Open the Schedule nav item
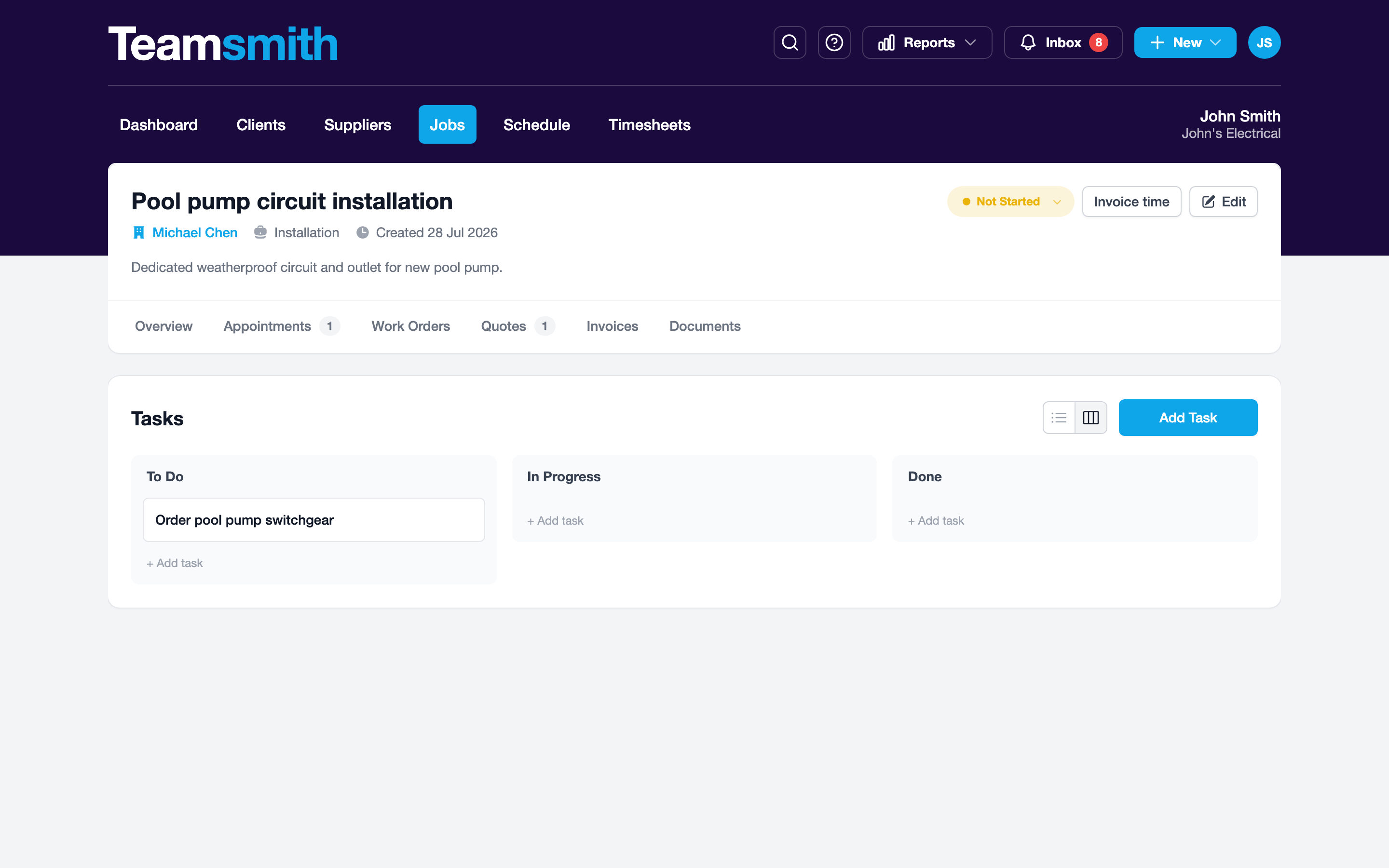 (x=537, y=124)
